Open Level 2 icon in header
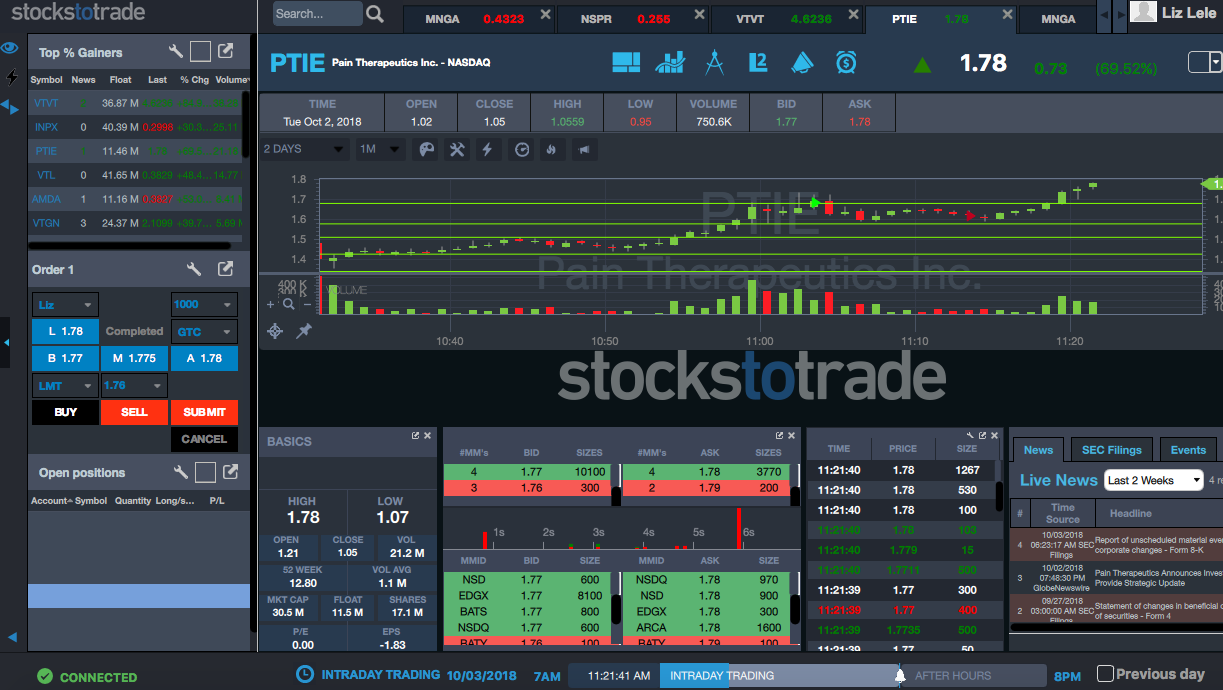 click(x=757, y=62)
